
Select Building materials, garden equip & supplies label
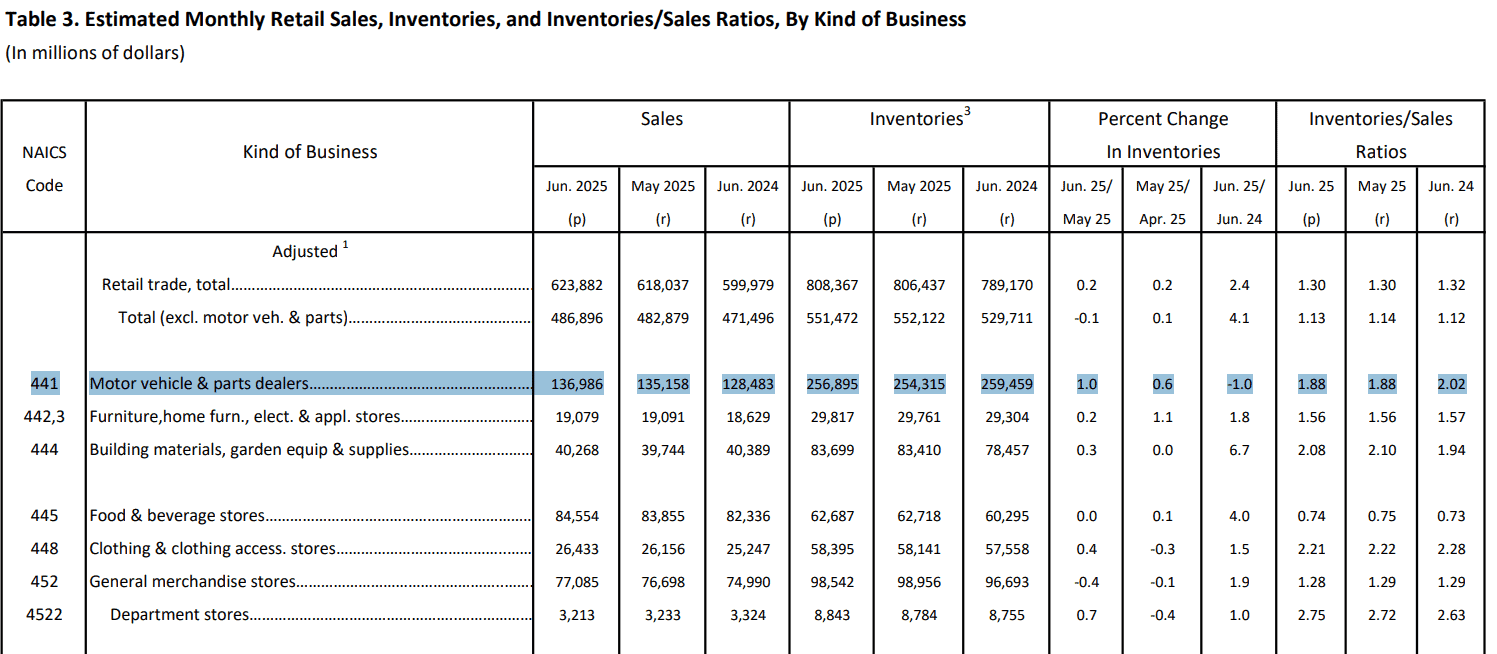(x=249, y=450)
